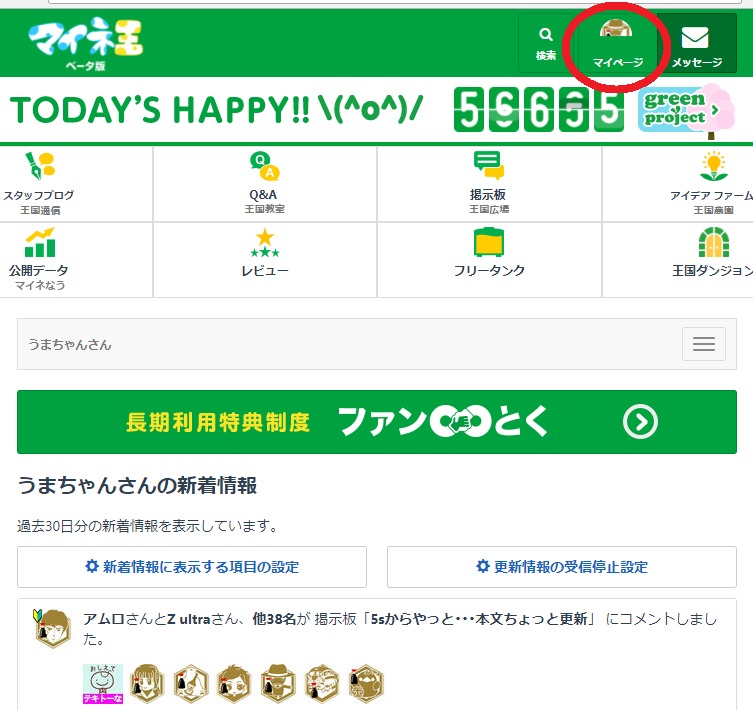Expand the hamburger menu beside うまちゃんさん
This screenshot has width=753, height=710.
tap(704, 344)
